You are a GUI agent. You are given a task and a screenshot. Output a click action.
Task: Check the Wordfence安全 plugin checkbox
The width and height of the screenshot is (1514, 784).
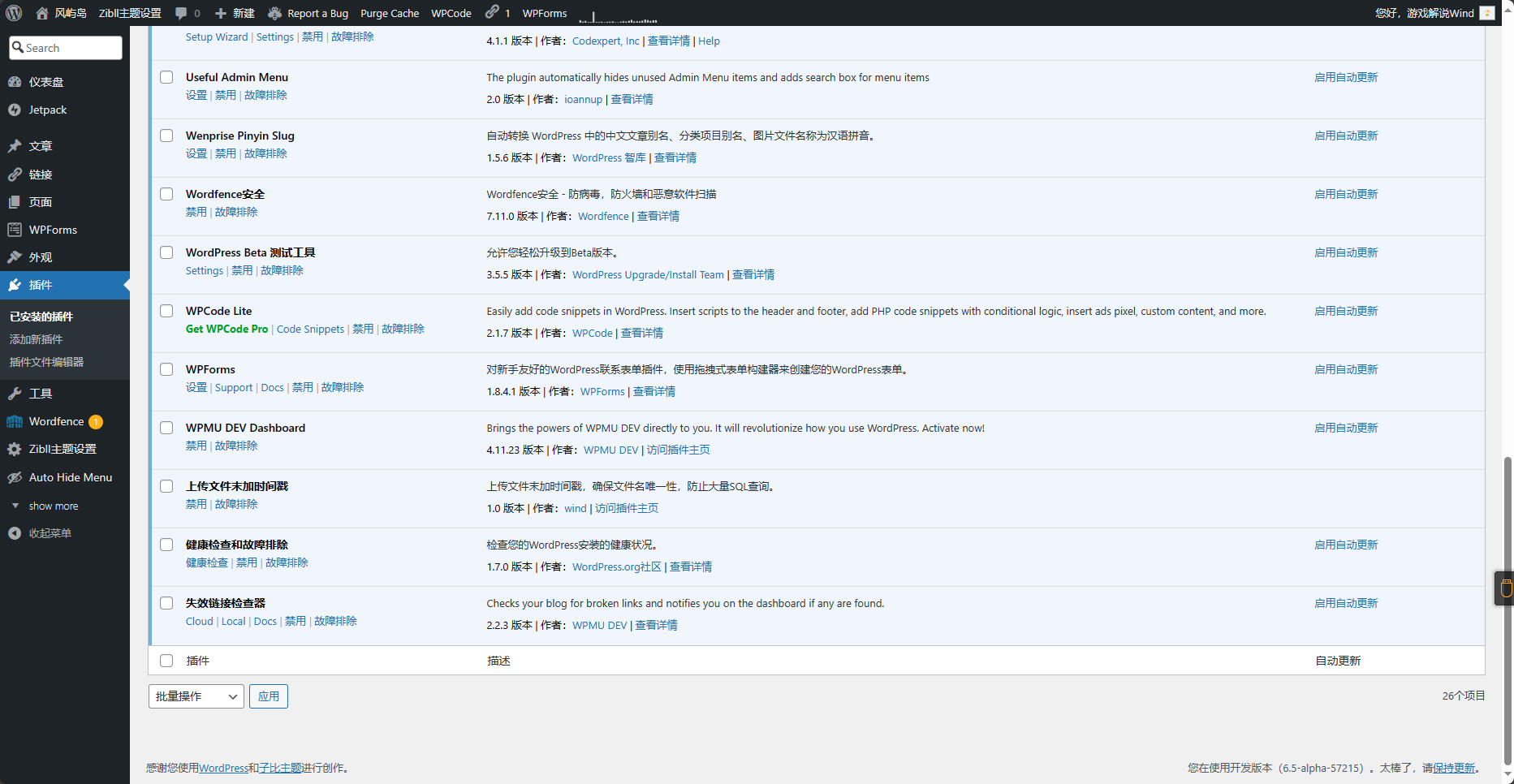(166, 194)
